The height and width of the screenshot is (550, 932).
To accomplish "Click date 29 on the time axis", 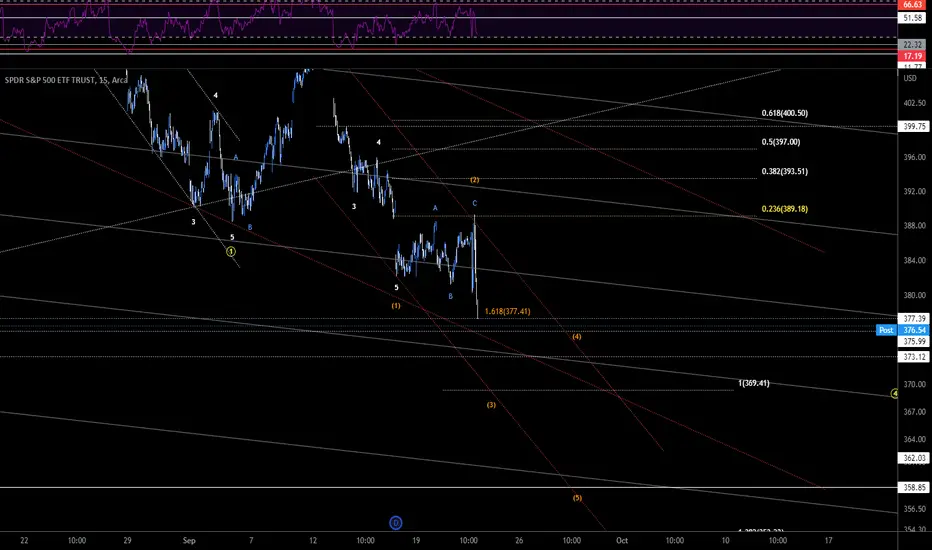I will pos(127,540).
